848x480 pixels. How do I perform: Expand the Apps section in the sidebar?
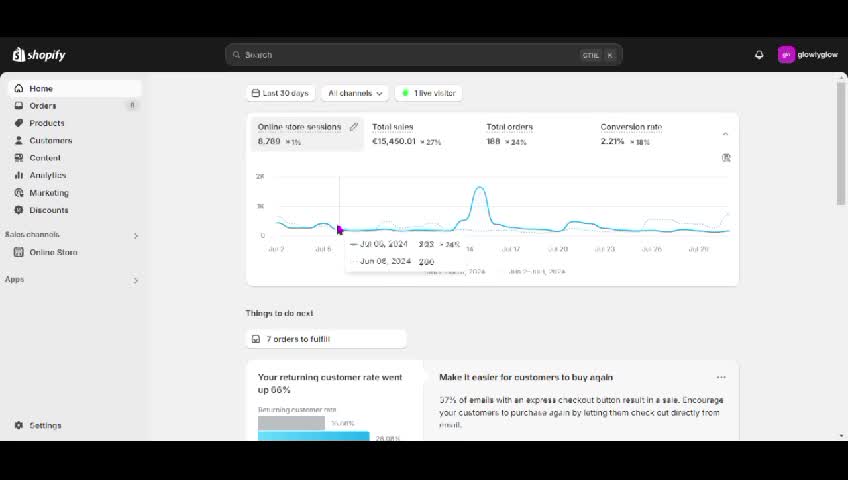click(x=136, y=280)
